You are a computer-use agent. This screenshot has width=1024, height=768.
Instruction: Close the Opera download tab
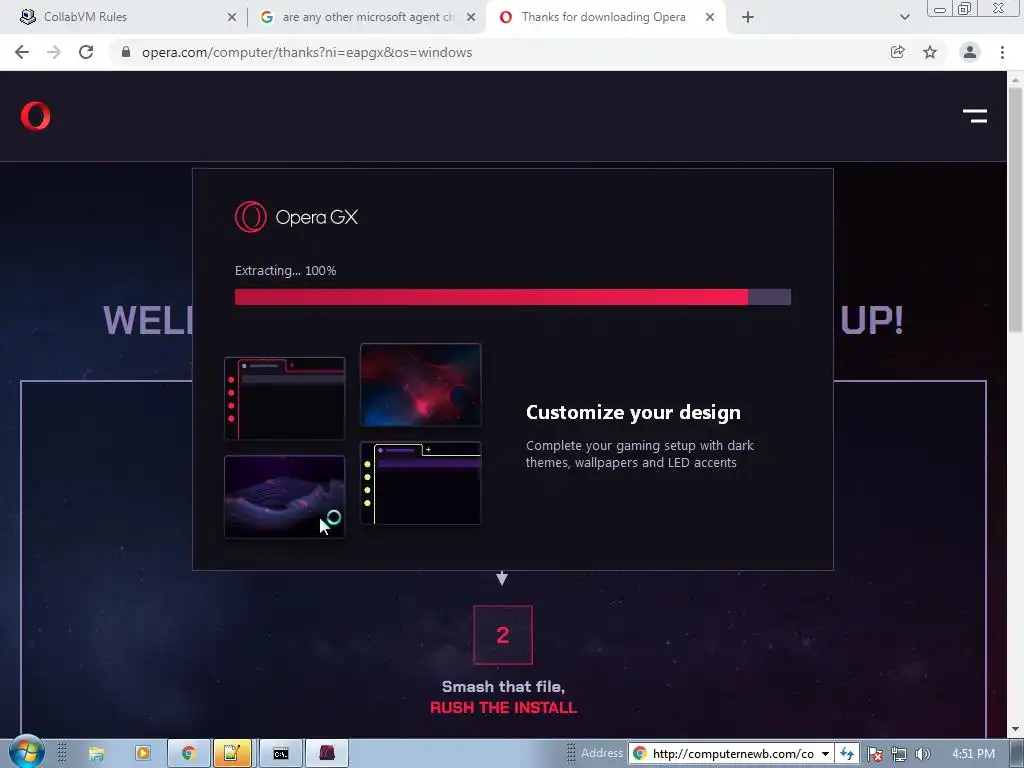710,17
